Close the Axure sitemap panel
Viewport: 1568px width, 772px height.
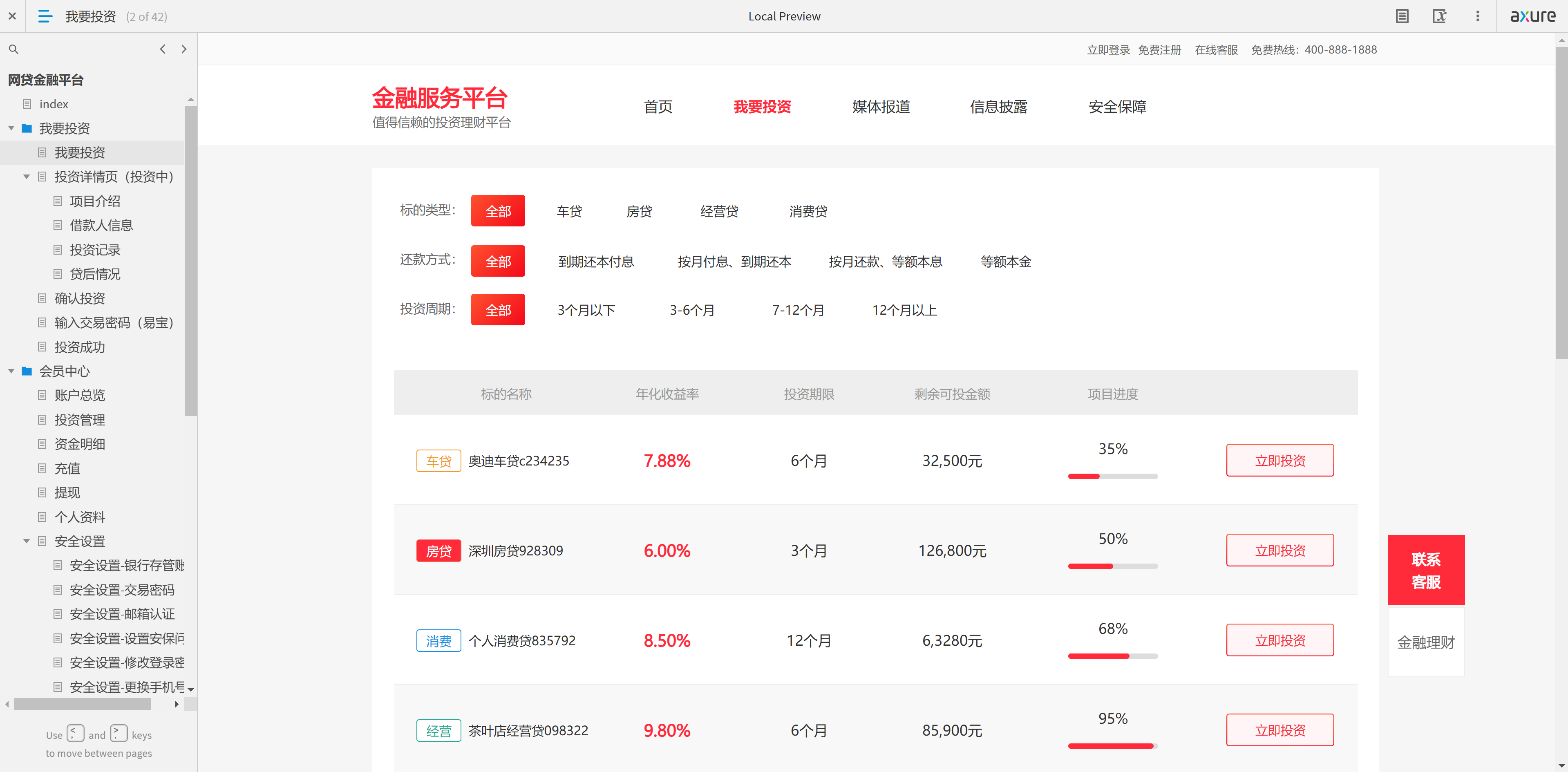12,16
